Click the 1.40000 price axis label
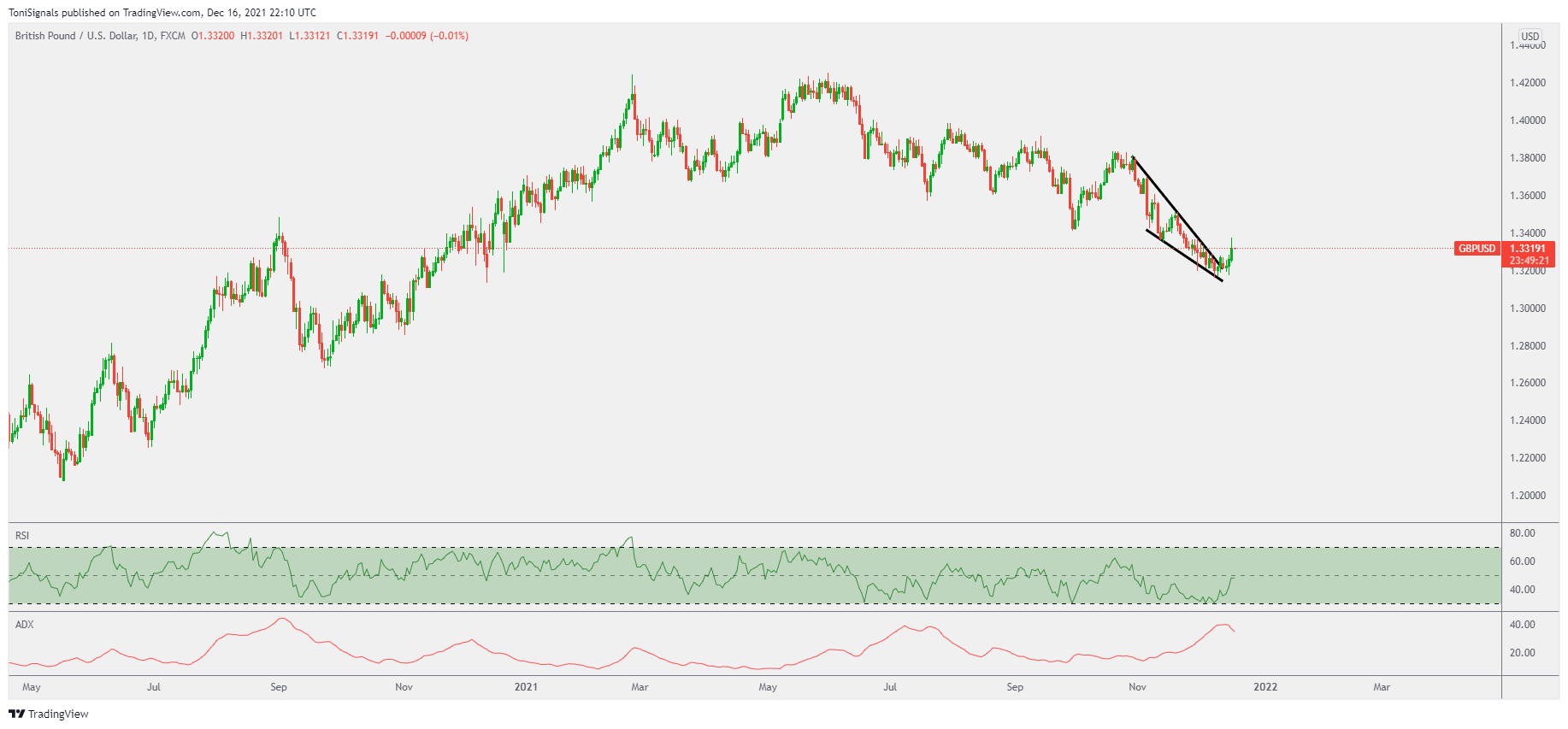Screen dimensions: 1568x729 [1527, 121]
